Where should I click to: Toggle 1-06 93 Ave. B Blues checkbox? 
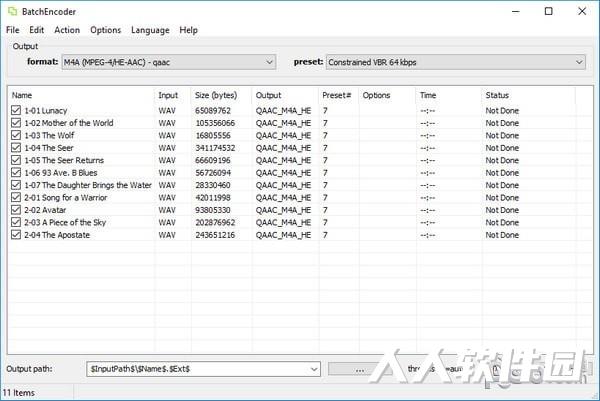(x=16, y=173)
